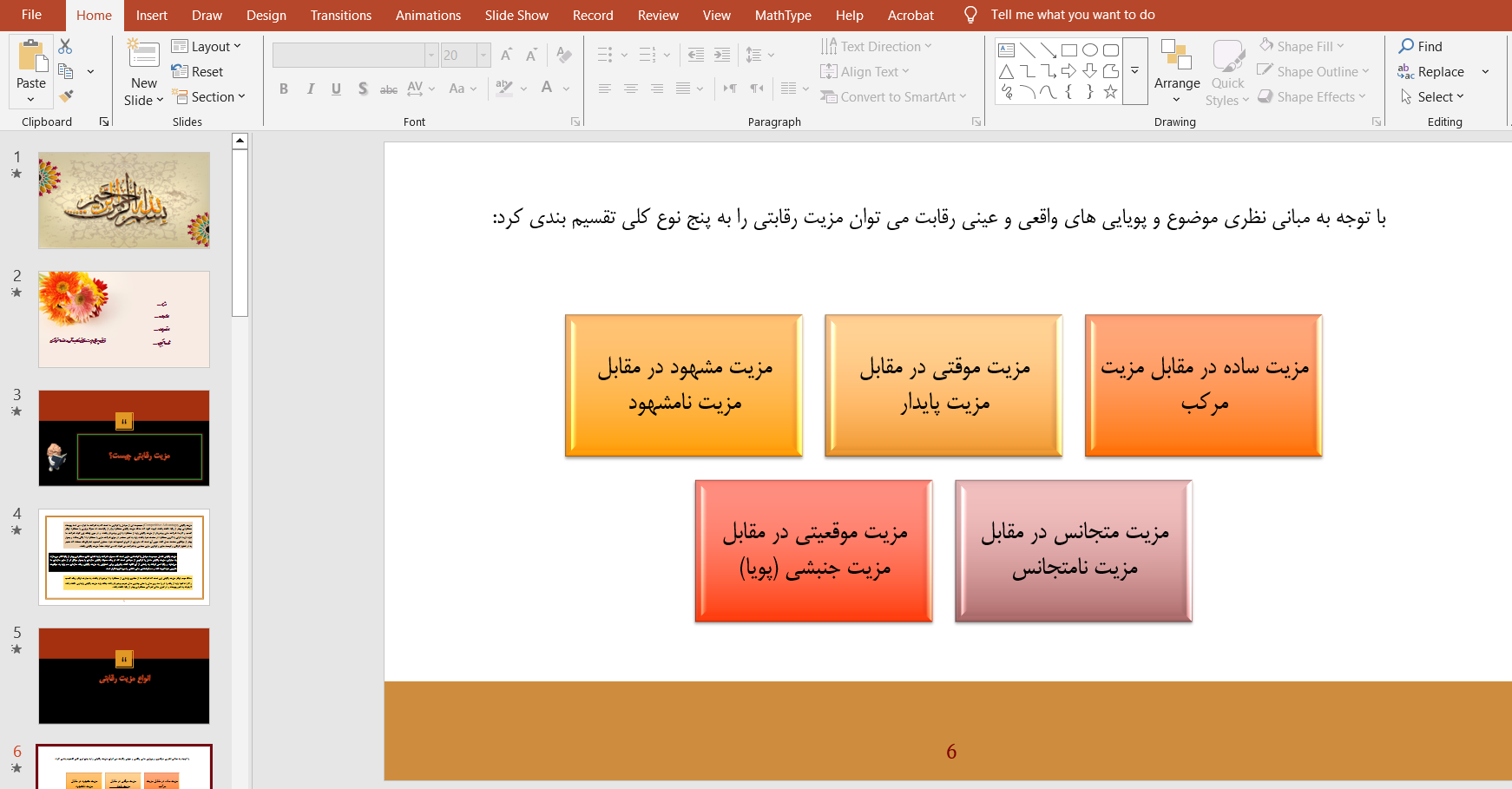
Task: Click the Arrange icon in Drawing
Action: [1177, 65]
